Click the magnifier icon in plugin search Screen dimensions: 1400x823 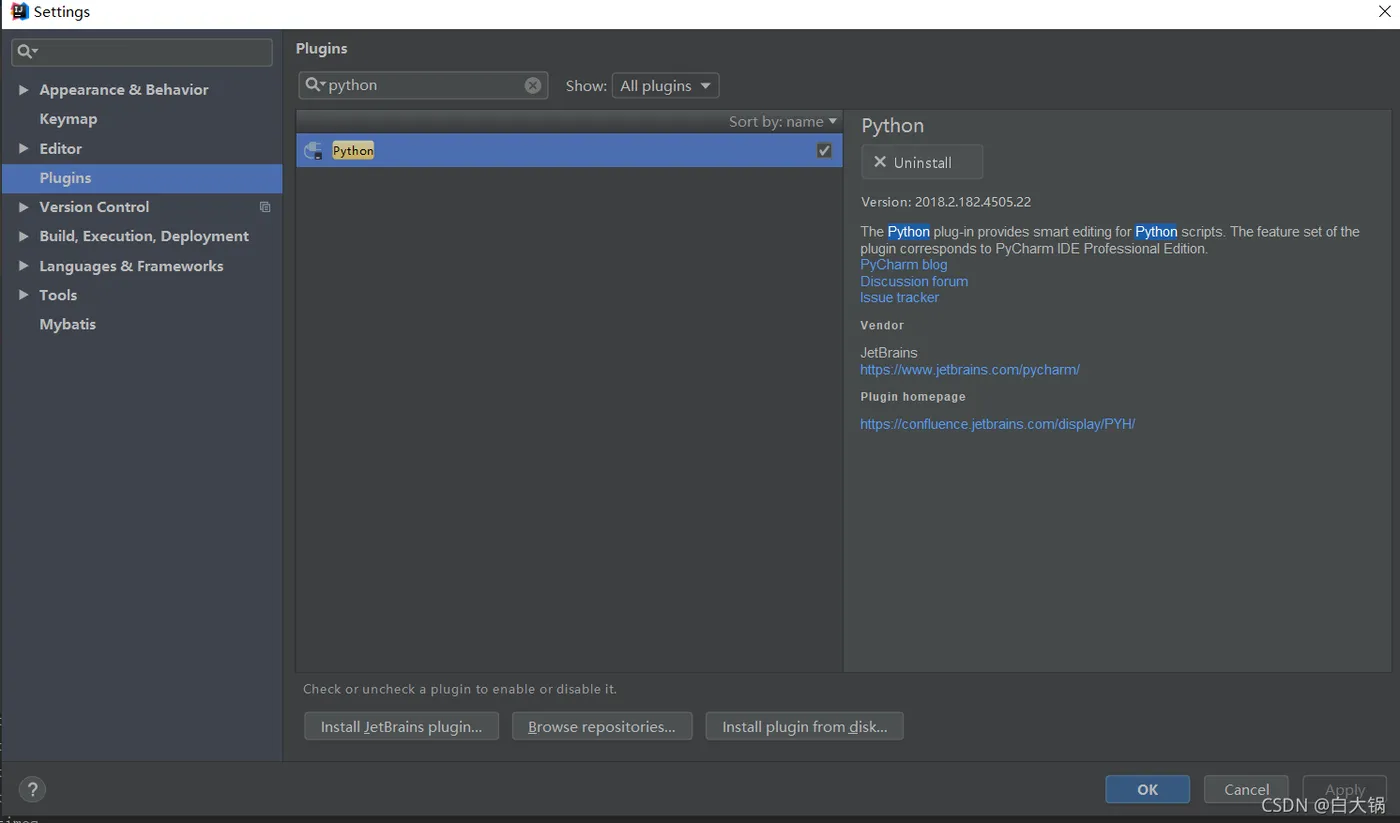[x=314, y=85]
